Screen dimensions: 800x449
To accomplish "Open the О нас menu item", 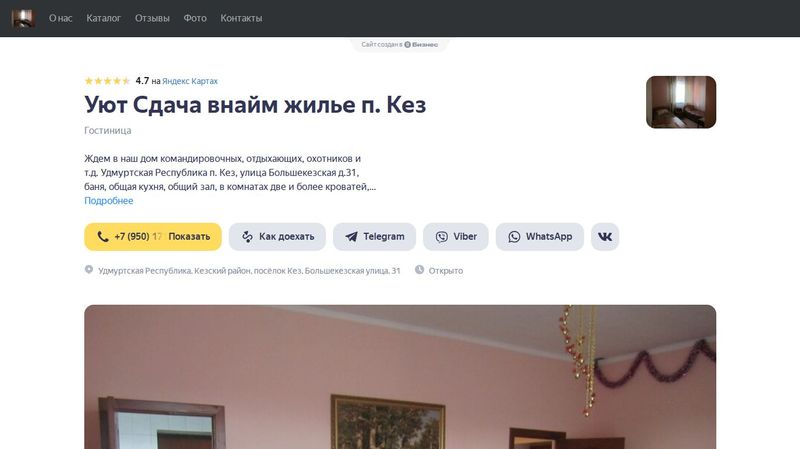I will point(61,18).
